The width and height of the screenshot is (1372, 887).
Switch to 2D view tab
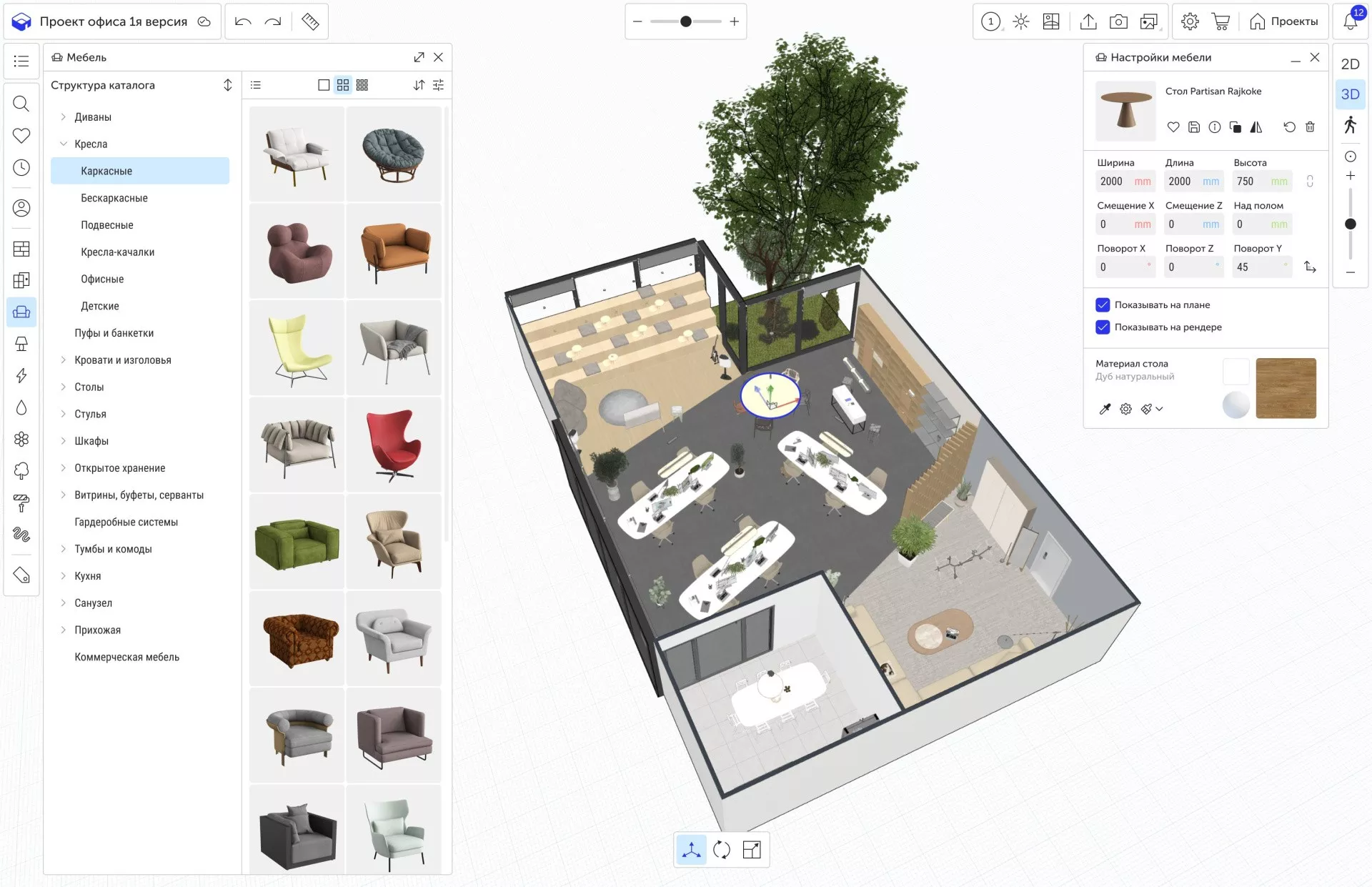point(1350,64)
